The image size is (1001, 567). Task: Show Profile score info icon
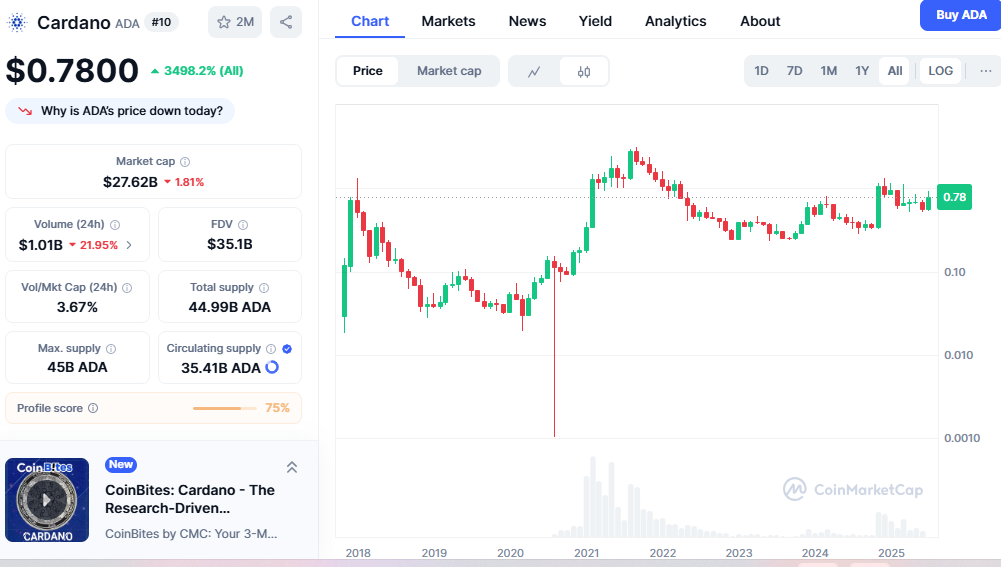click(x=93, y=408)
